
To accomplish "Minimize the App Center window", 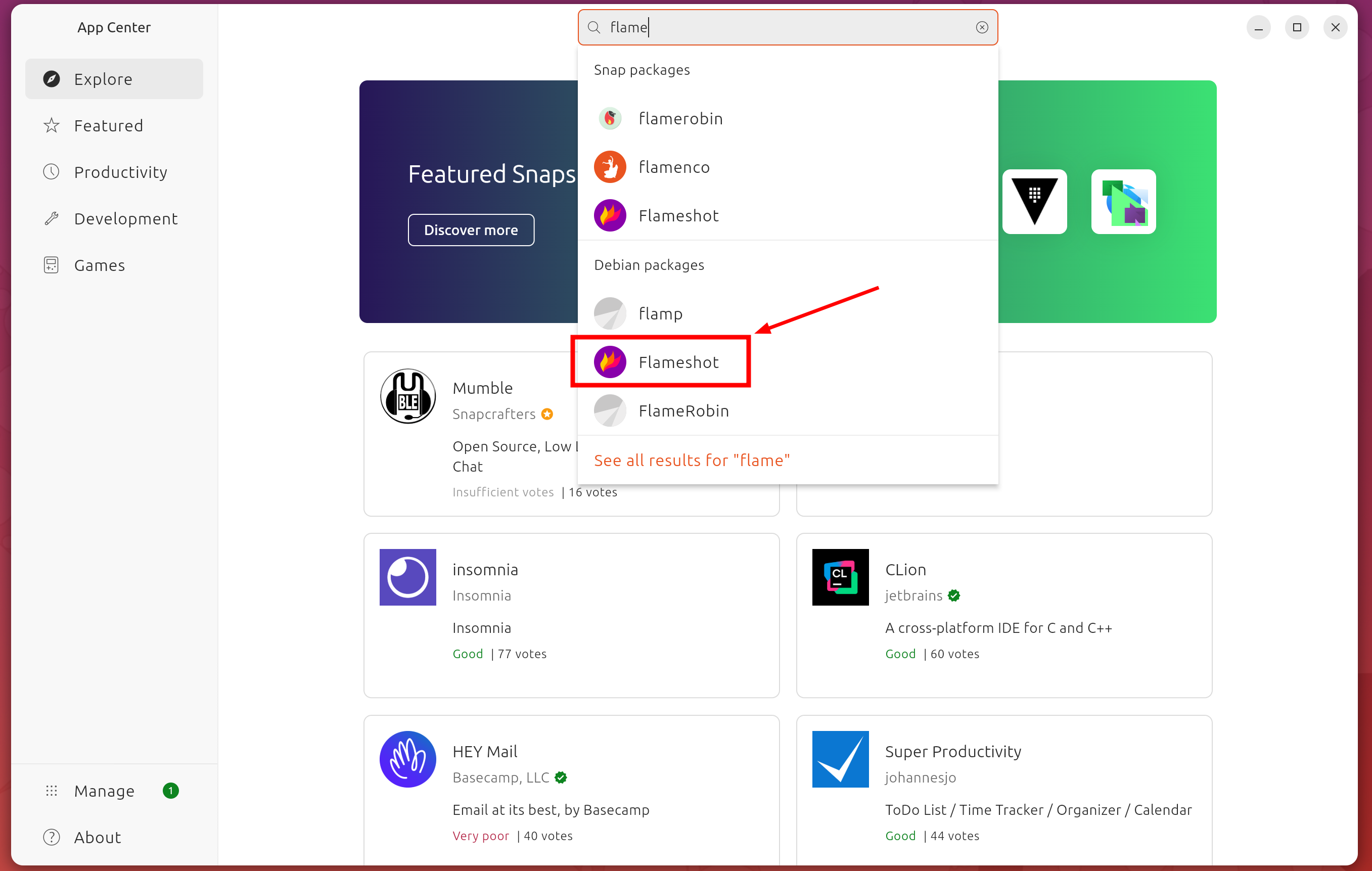I will coord(1258,27).
